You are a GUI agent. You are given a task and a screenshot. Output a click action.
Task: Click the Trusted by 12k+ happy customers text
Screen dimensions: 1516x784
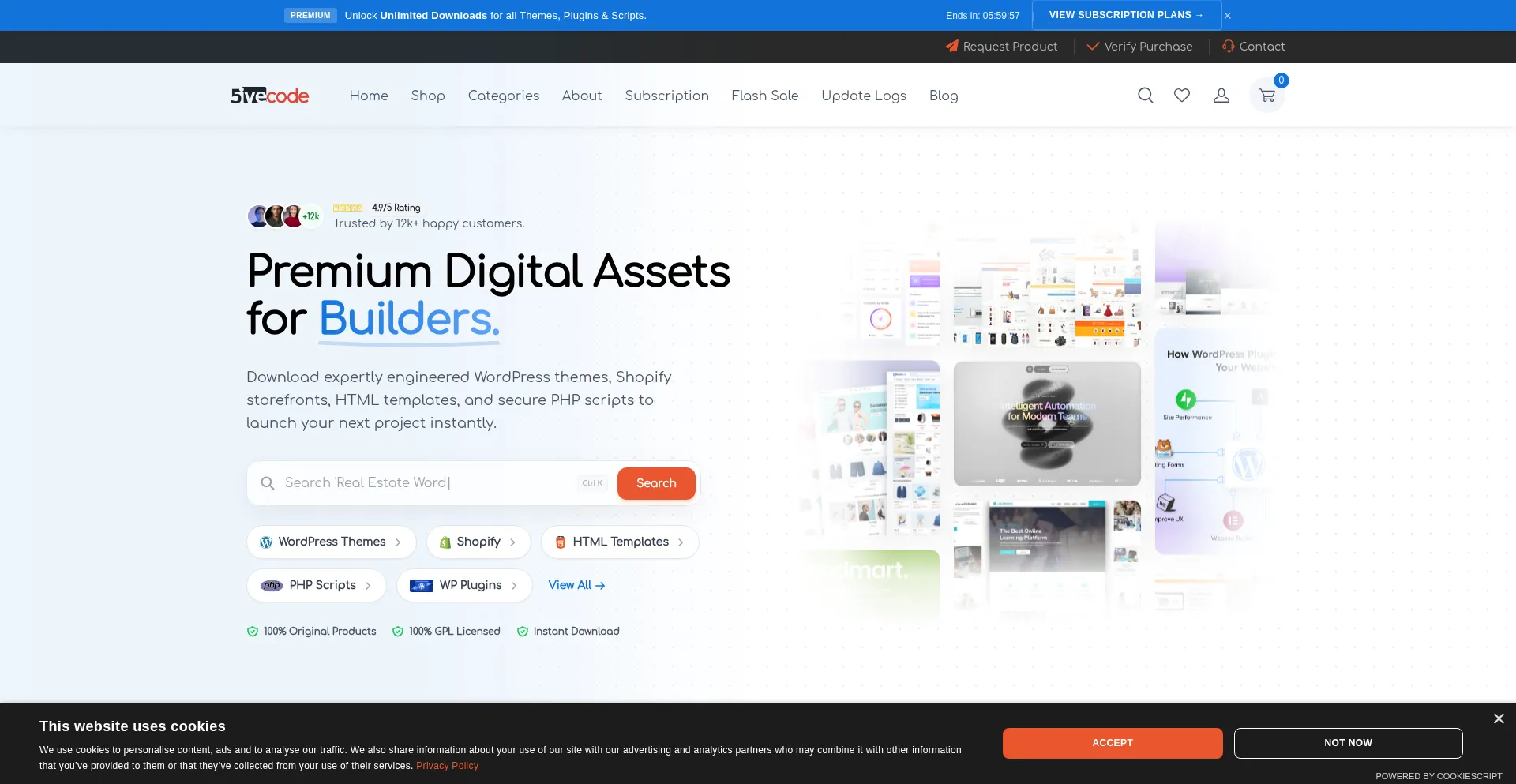point(429,223)
